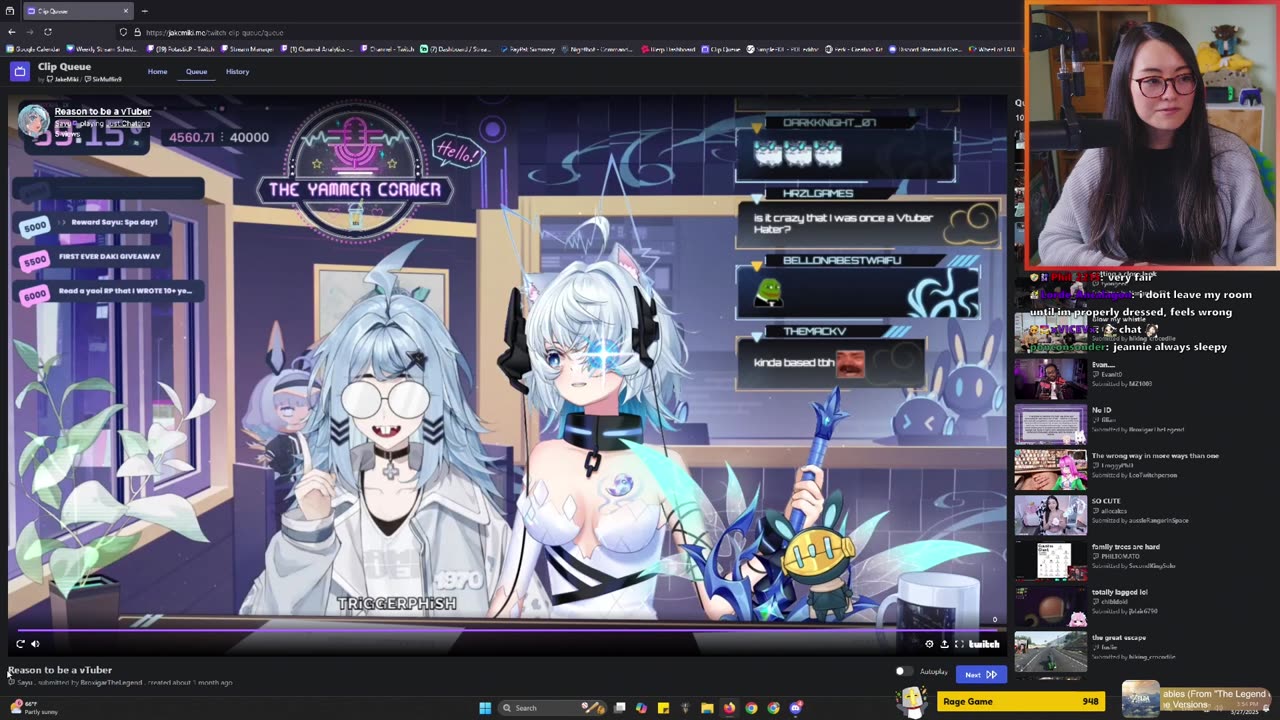Select the 'Evan....' clip thumbnail
The height and width of the screenshot is (720, 1280).
click(x=1050, y=379)
